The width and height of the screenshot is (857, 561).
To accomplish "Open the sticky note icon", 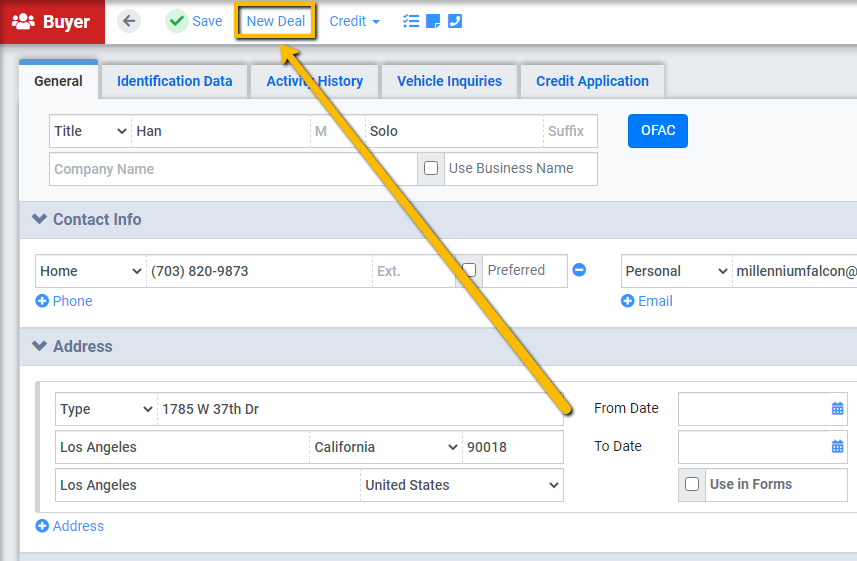I will [433, 21].
